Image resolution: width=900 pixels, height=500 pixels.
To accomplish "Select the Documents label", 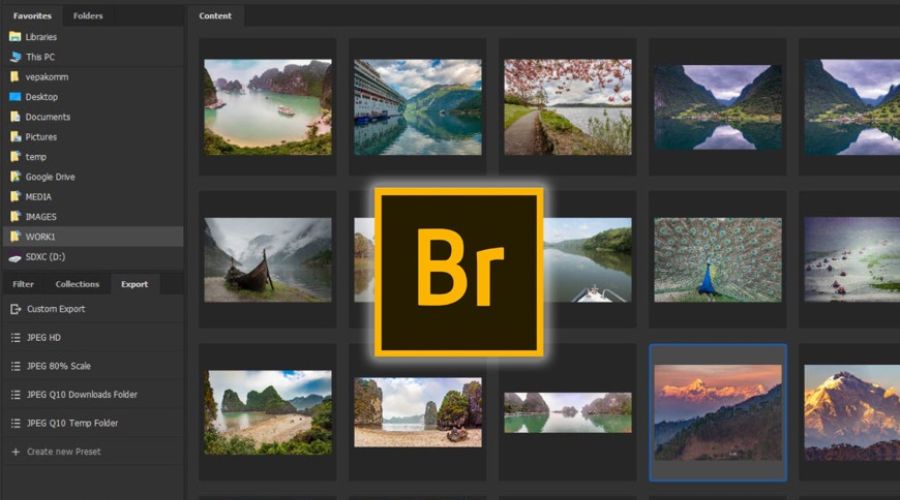I will click(48, 117).
